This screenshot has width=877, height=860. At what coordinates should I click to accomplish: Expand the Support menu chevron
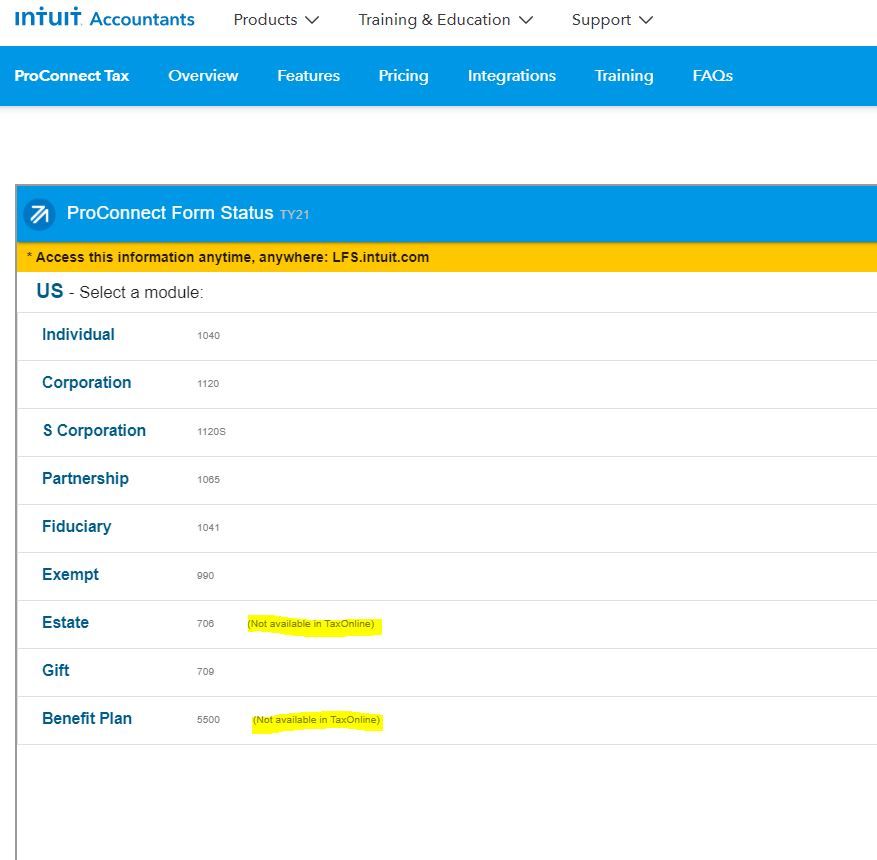(x=645, y=20)
